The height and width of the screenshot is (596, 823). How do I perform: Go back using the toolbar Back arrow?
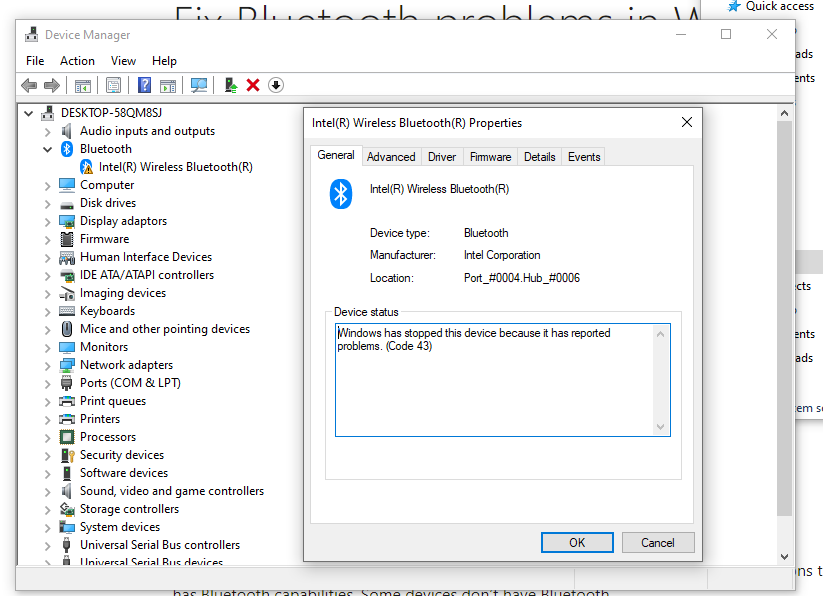coord(29,85)
